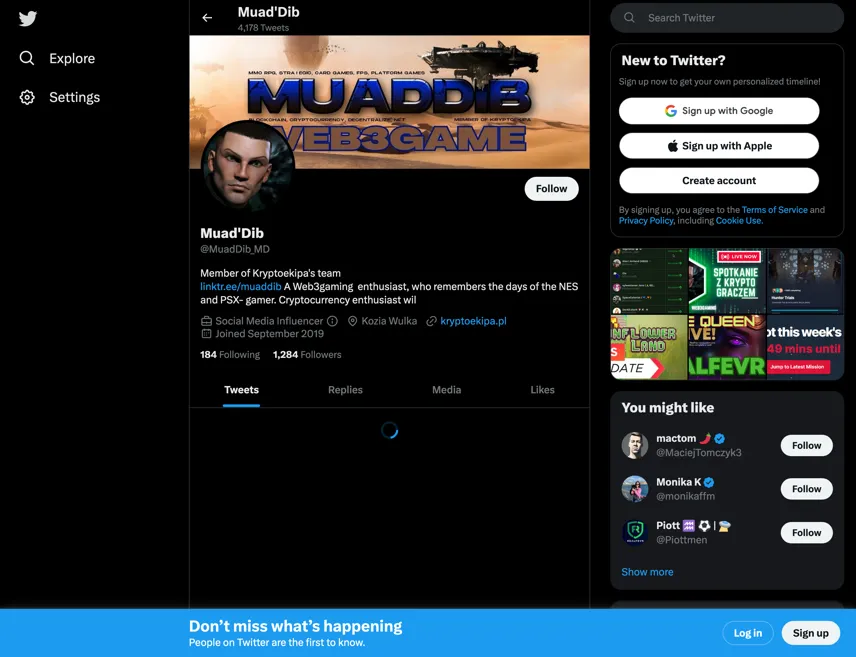Open Muad'Dib's profile avatar picture
This screenshot has width=856, height=657.
point(248,167)
